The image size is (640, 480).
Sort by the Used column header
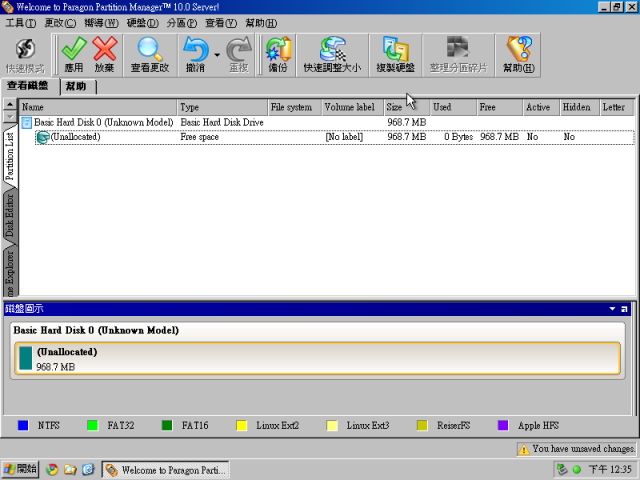tap(453, 107)
